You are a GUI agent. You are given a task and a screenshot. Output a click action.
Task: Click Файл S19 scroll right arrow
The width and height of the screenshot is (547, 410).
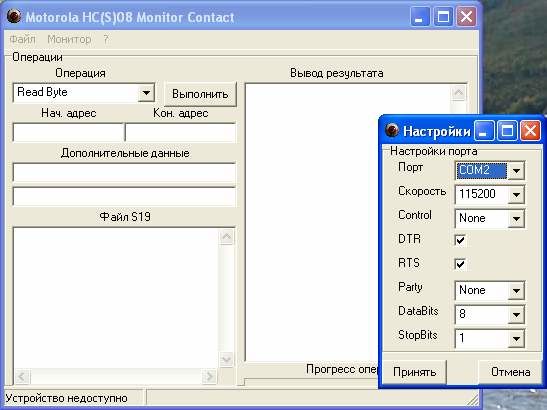[210, 377]
